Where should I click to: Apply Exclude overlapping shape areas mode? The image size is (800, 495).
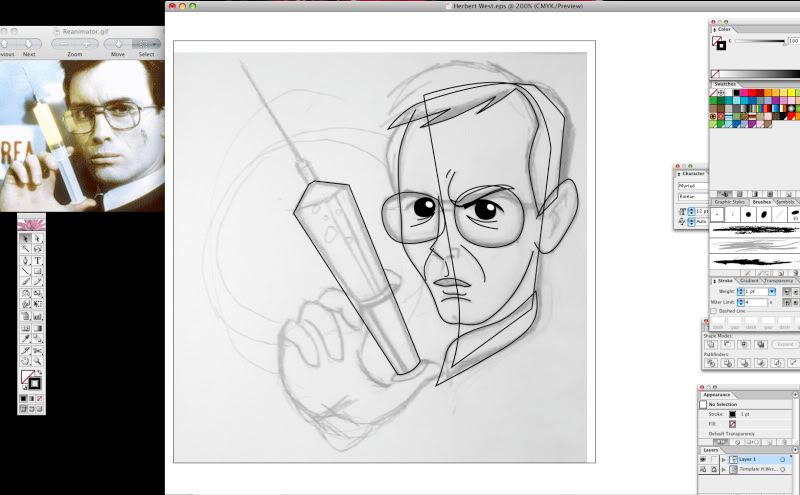click(761, 344)
